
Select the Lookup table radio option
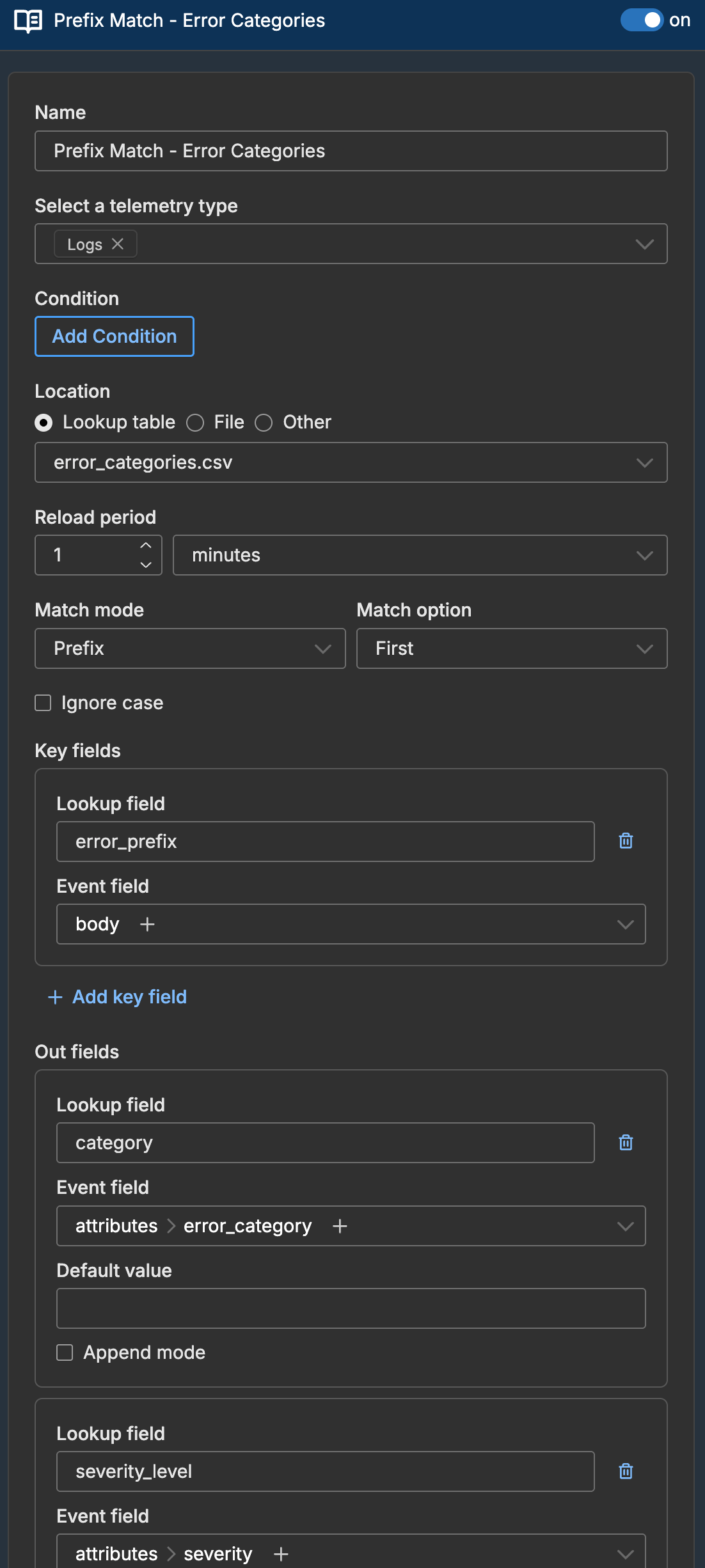click(x=44, y=423)
